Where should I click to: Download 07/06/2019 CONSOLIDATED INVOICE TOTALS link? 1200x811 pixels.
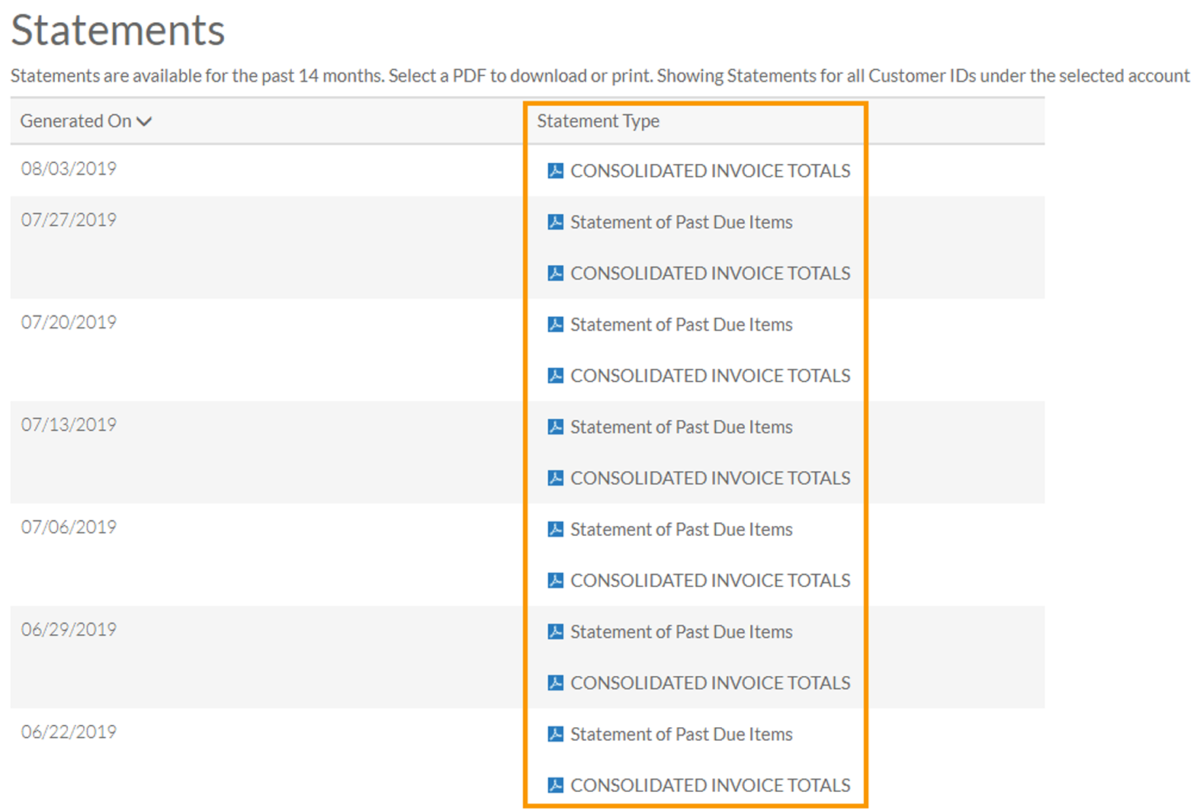710,581
